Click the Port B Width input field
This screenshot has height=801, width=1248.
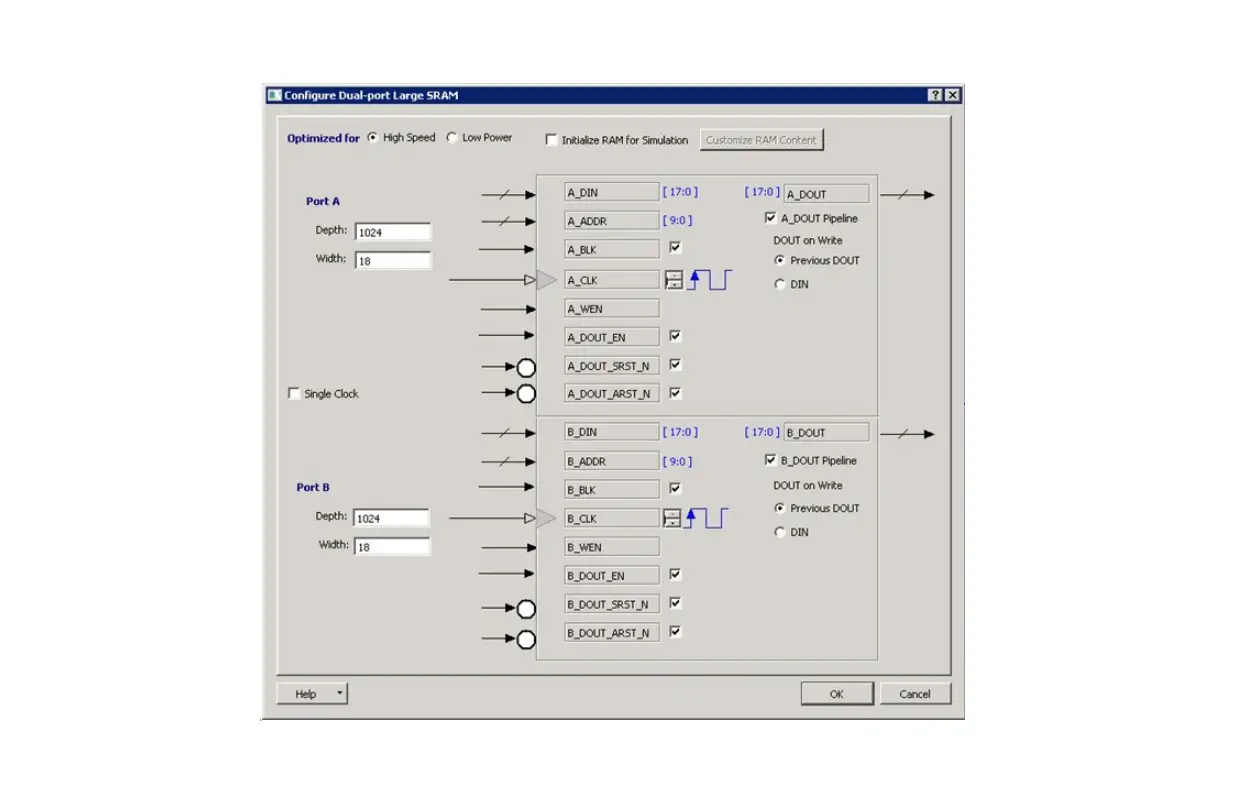tap(392, 545)
